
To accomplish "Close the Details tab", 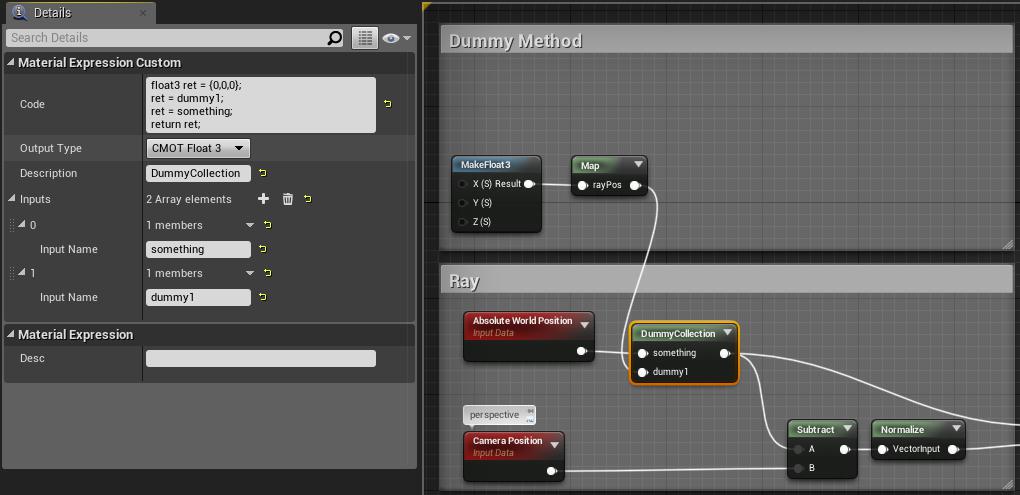I will [143, 12].
